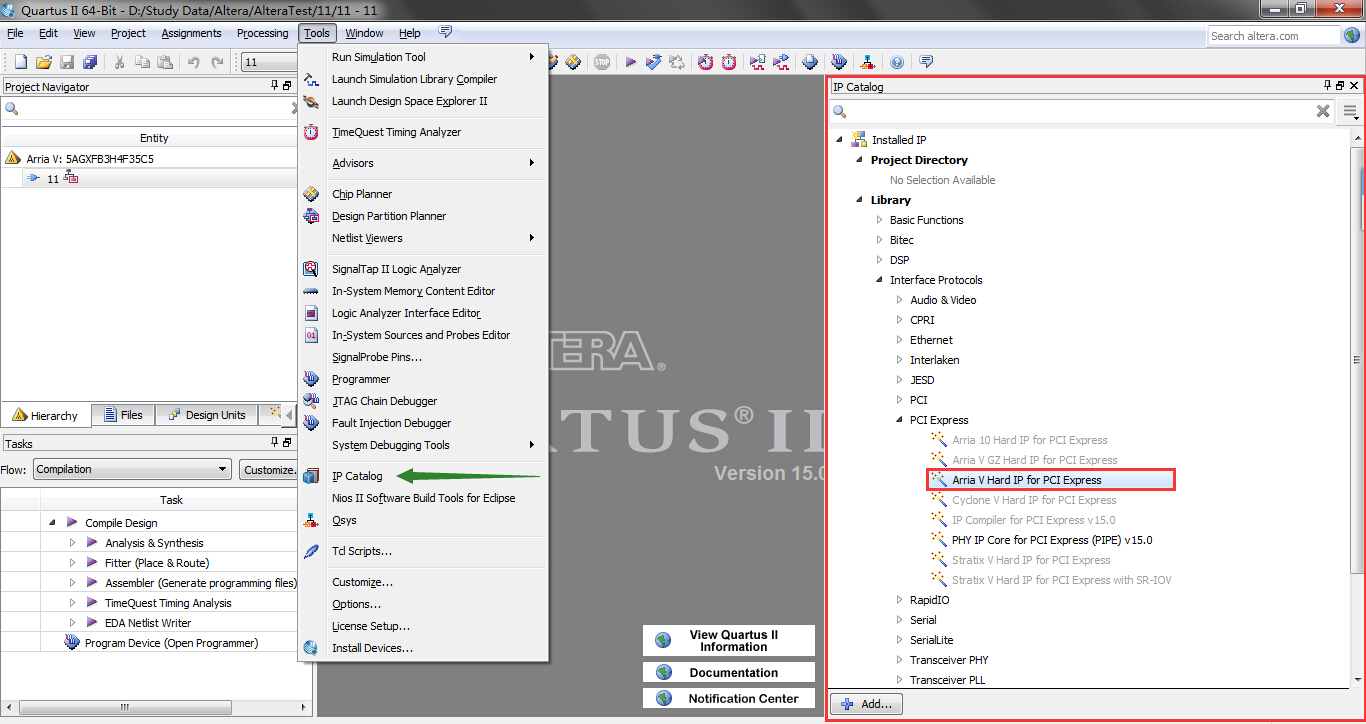1366x724 pixels.
Task: Select PHY IP Core for PCI Express (PIPE)
Action: click(x=1052, y=540)
